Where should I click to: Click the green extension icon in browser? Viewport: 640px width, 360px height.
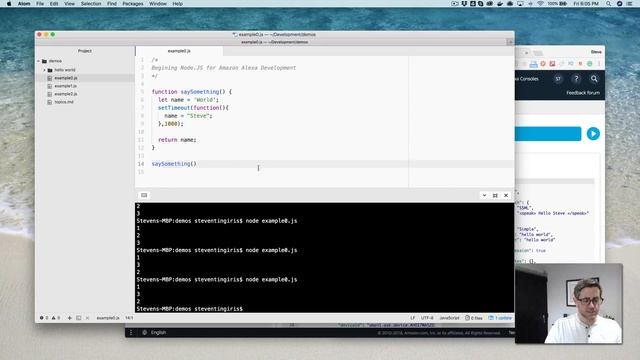point(590,64)
